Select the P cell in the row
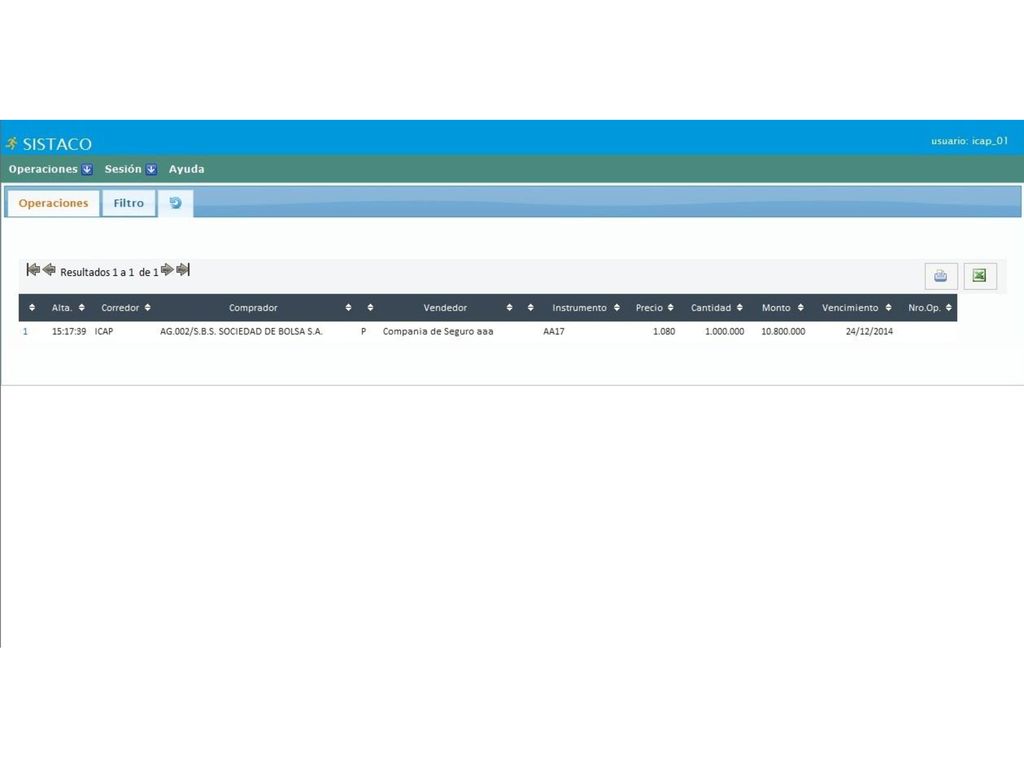Screen dimensions: 1024x768 tap(364, 331)
